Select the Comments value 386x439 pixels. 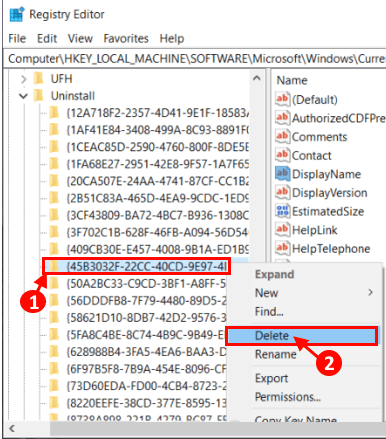coord(319,137)
